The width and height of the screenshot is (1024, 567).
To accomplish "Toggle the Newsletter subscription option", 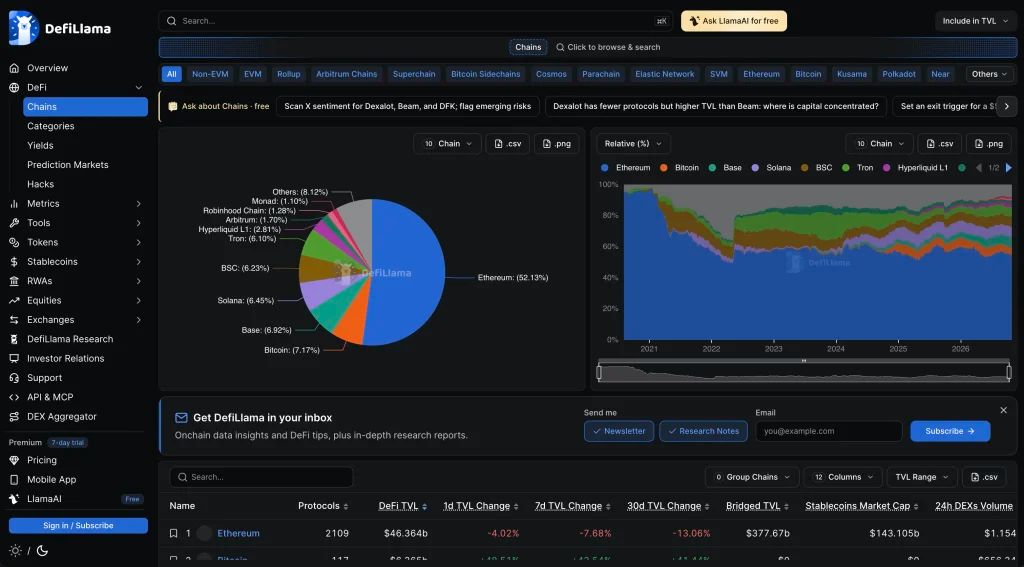I will [x=618, y=431].
